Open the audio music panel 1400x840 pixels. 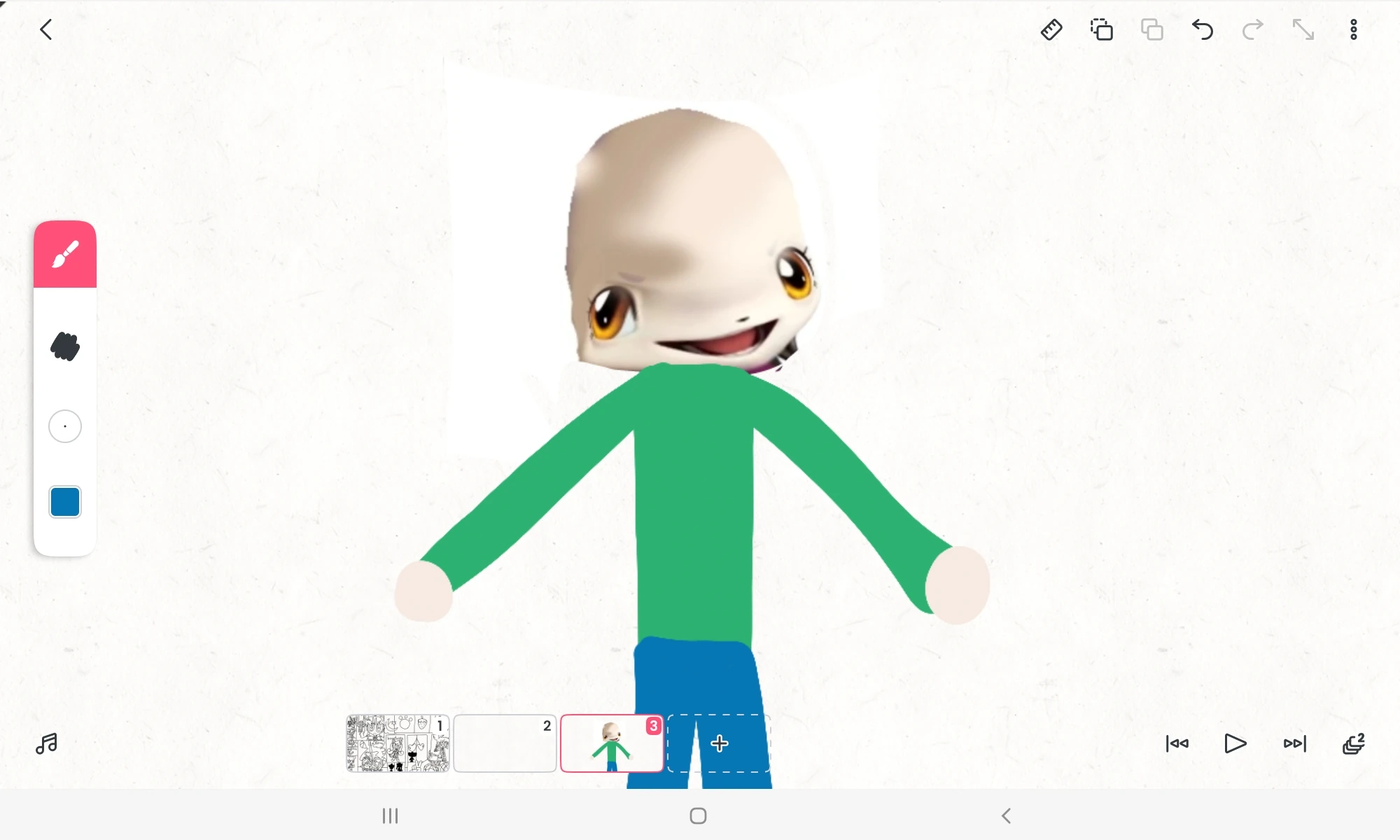pos(46,743)
